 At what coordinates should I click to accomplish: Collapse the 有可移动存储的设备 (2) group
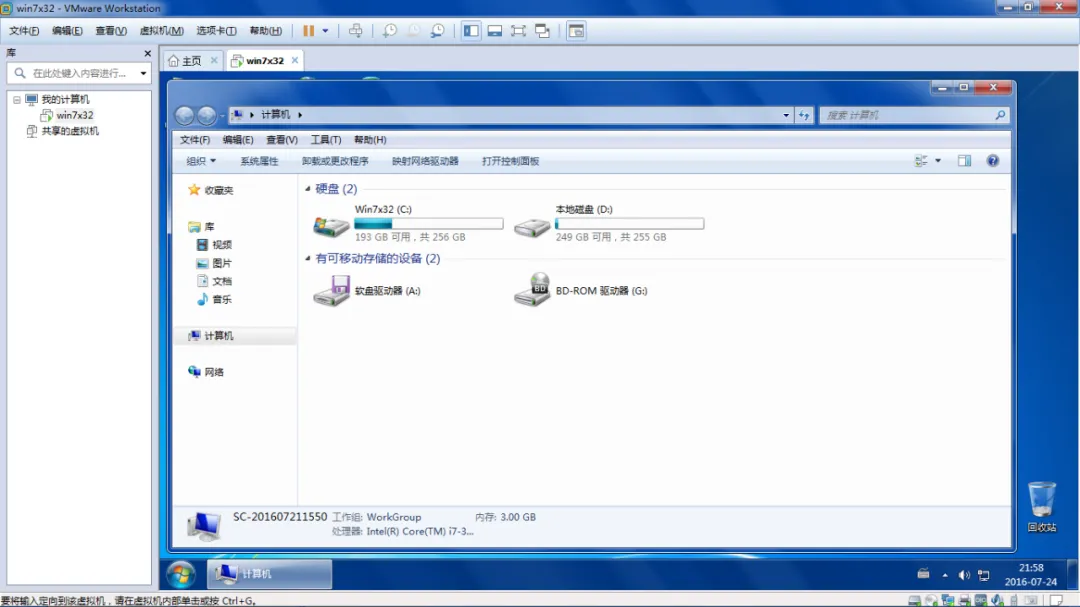pyautogui.click(x=308, y=258)
